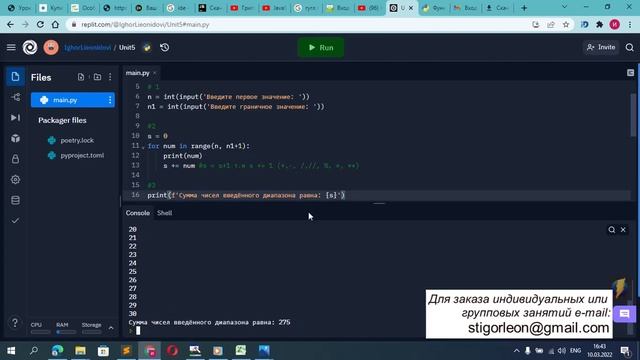The height and width of the screenshot is (360, 640).
Task: Open the Settings gear sidebar icon
Action: pyautogui.click(x=16, y=180)
